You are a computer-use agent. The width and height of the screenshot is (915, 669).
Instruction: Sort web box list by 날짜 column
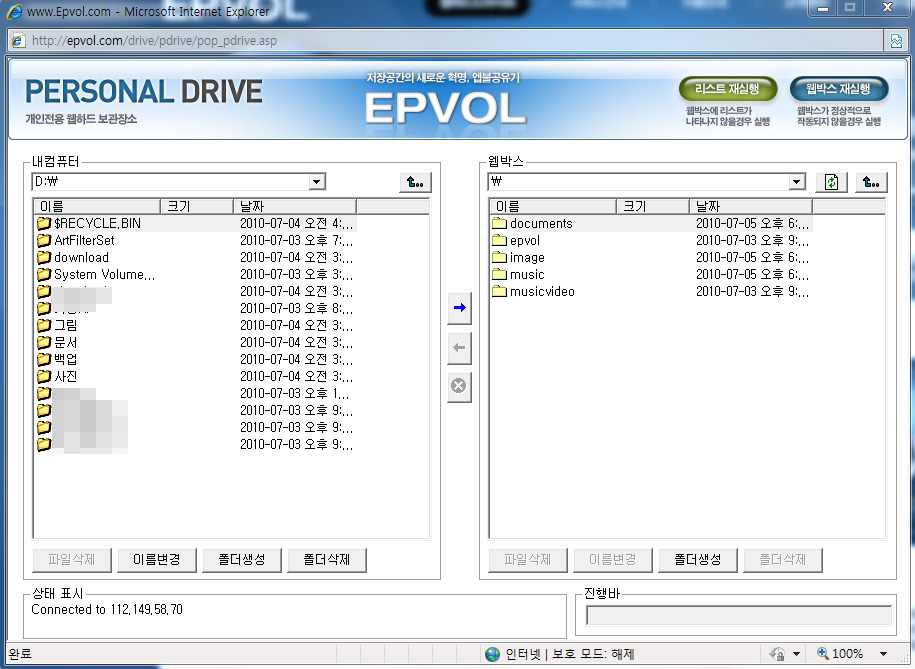pyautogui.click(x=750, y=206)
